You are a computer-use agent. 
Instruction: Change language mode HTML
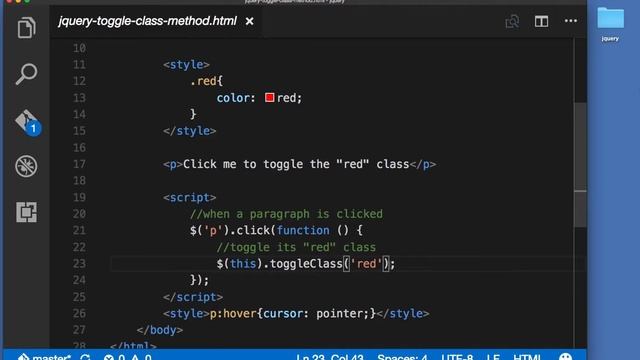pyautogui.click(x=527, y=357)
